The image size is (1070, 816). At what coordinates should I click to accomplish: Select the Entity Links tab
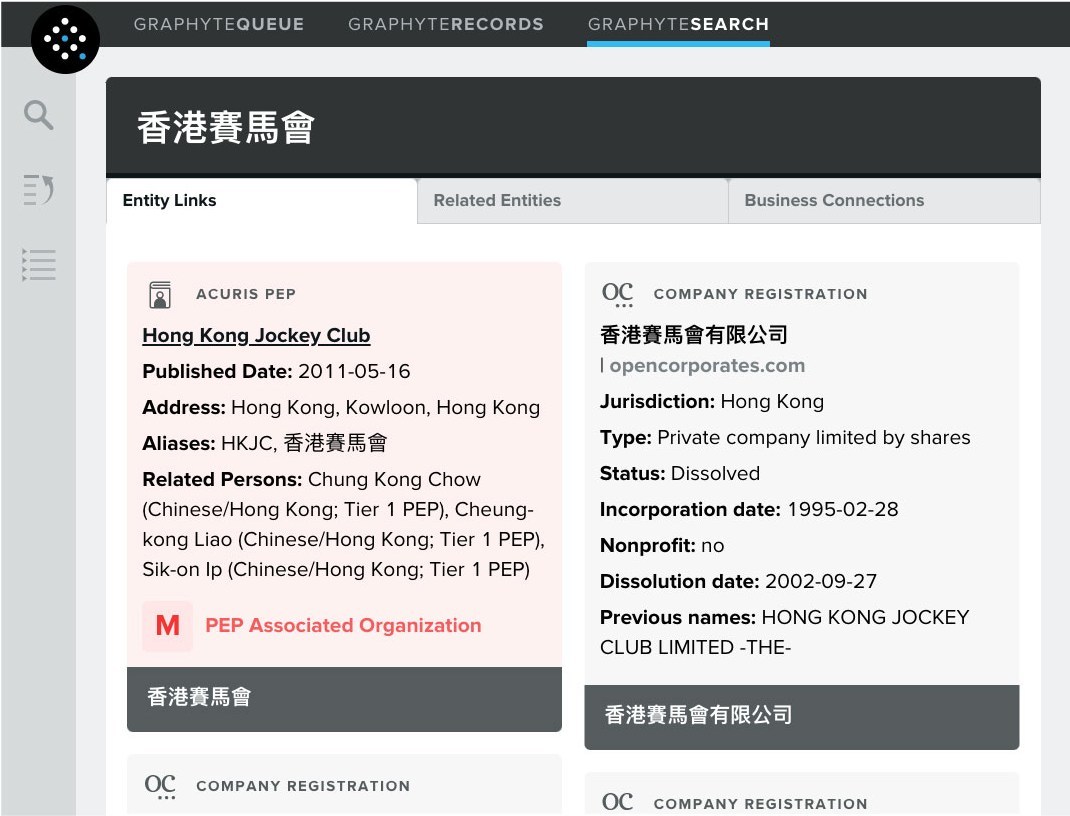point(169,201)
